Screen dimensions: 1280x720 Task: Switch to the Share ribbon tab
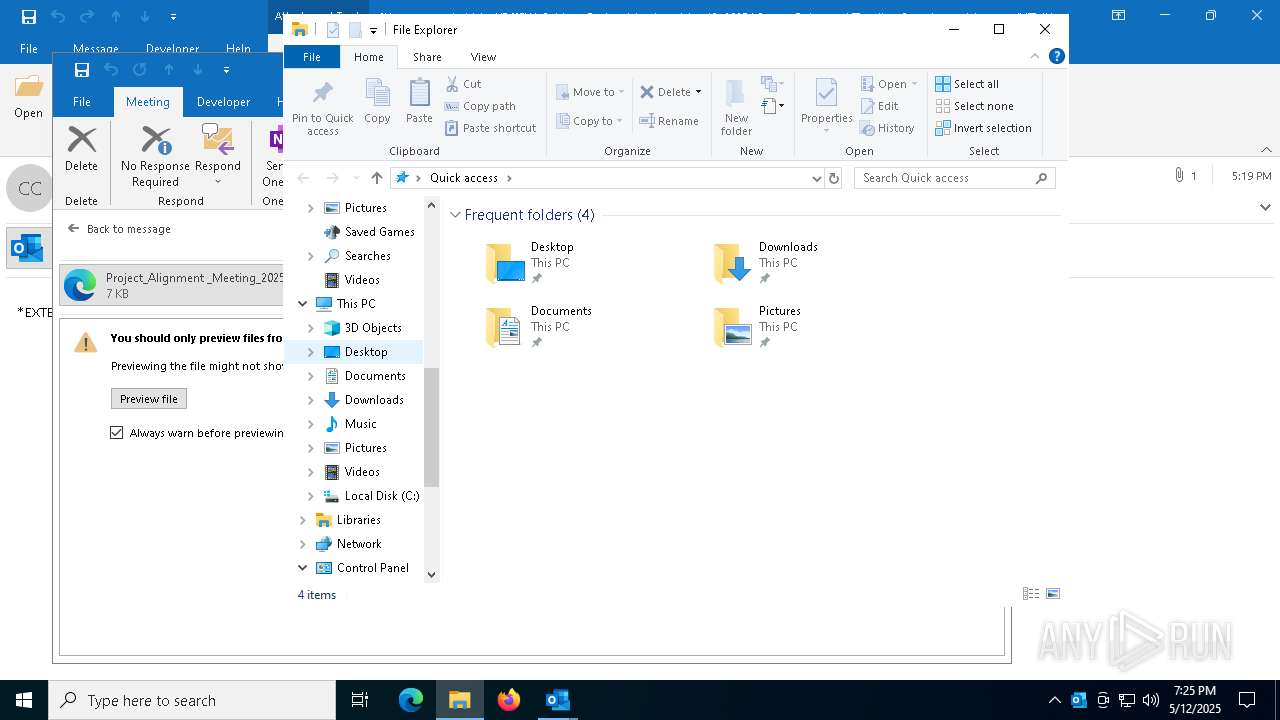click(x=427, y=57)
